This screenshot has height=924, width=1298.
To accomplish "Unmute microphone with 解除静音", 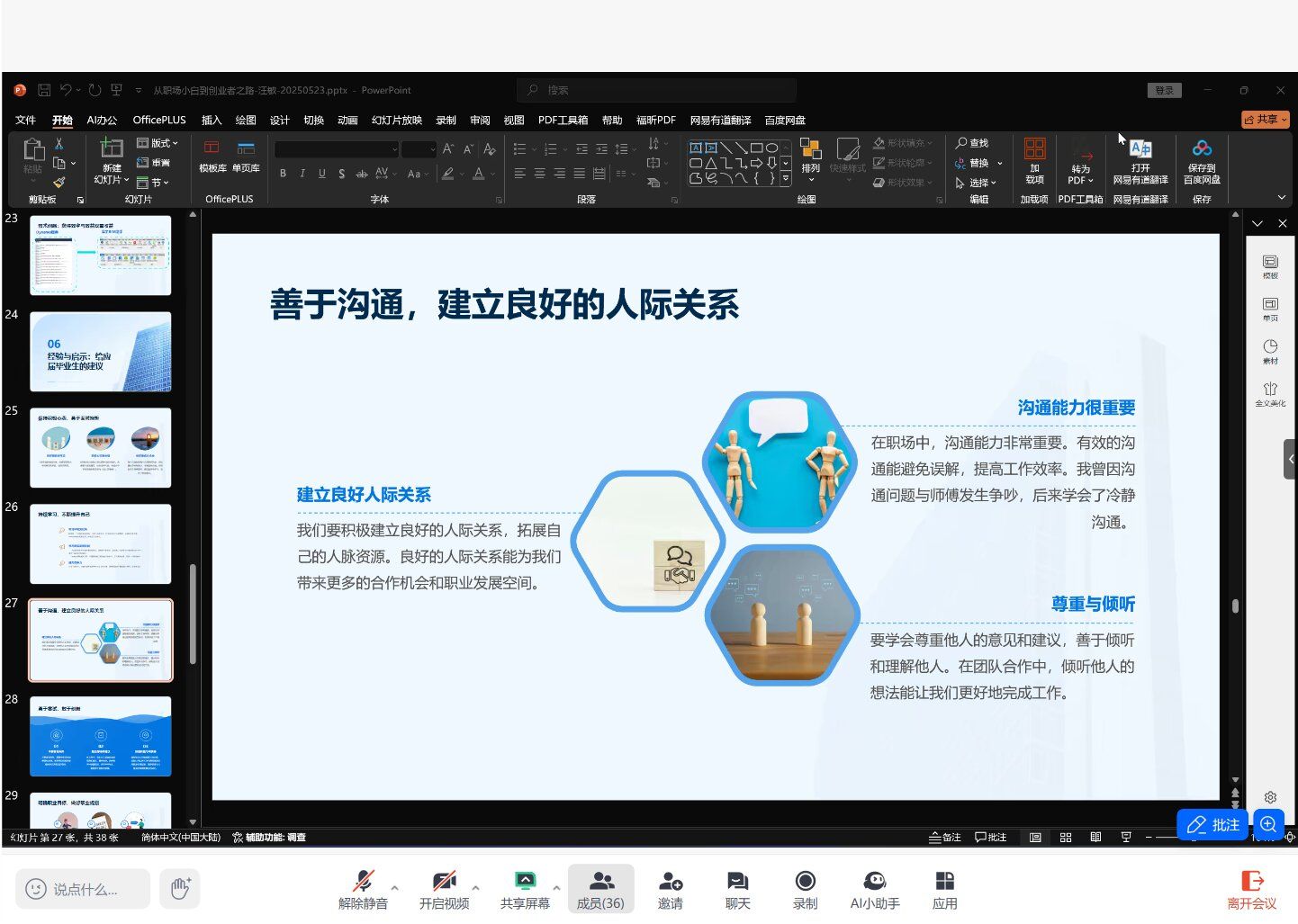I will [x=363, y=890].
